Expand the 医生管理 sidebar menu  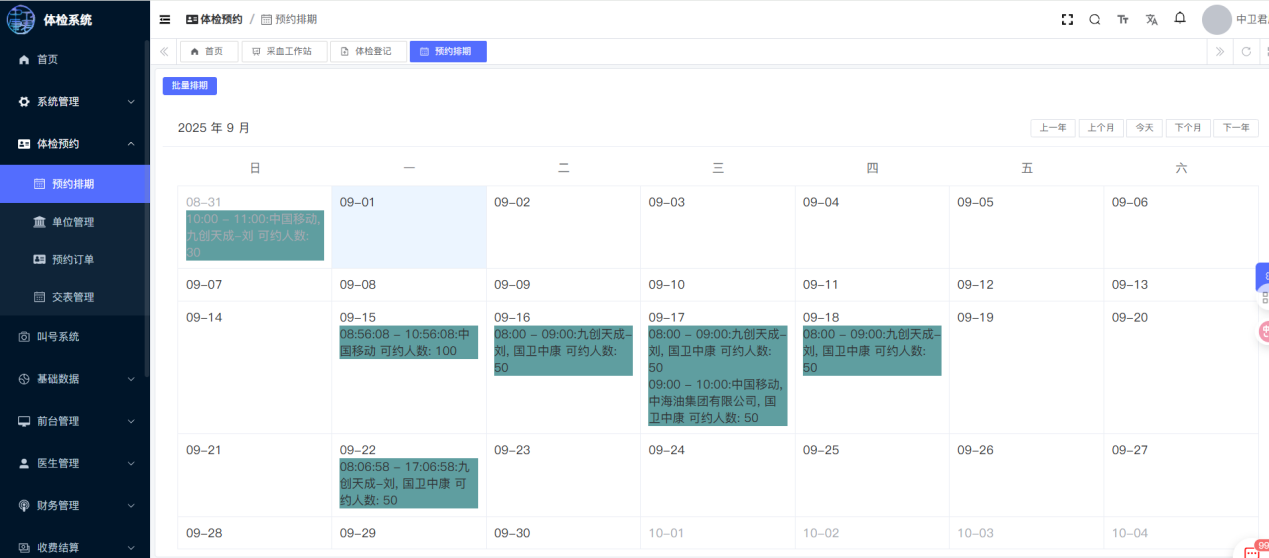point(75,463)
